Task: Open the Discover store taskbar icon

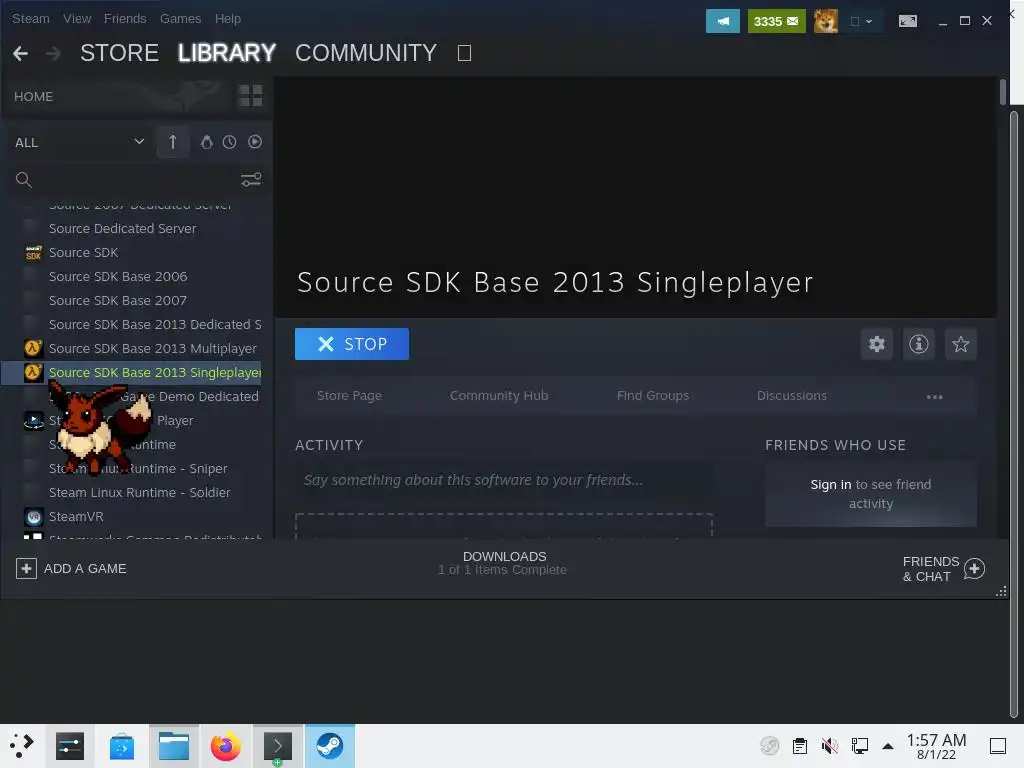Action: coord(122,746)
